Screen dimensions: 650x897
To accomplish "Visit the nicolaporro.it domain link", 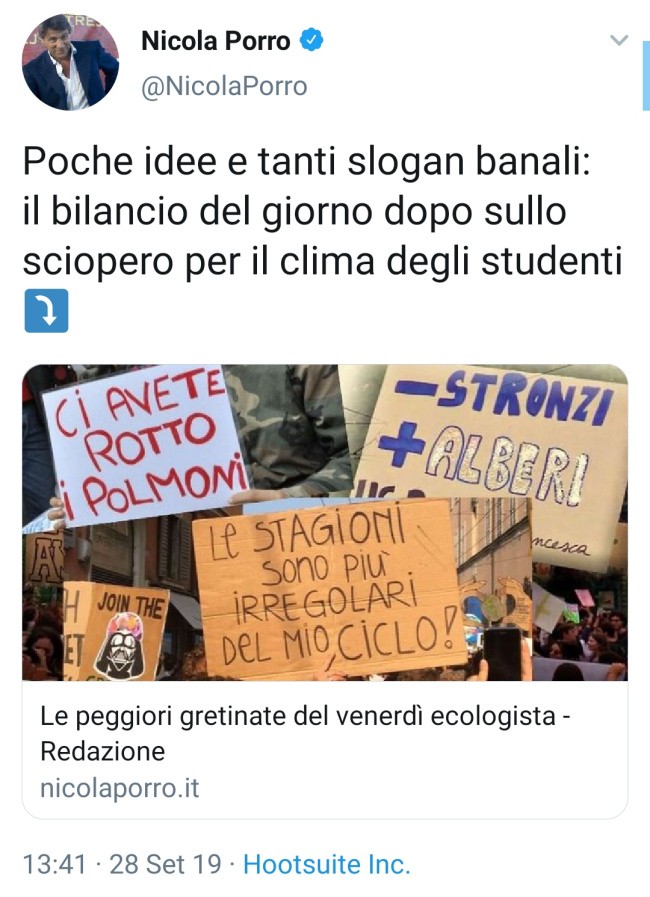I will [120, 788].
